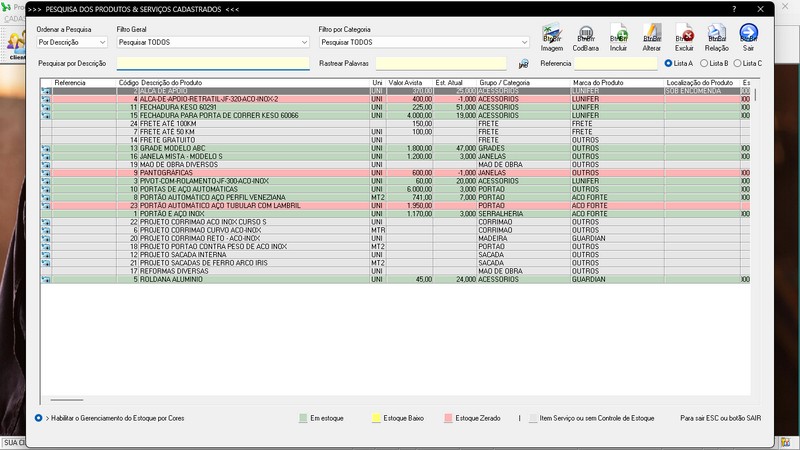Click the Referencia input field
The height and width of the screenshot is (450, 800).
coord(616,63)
